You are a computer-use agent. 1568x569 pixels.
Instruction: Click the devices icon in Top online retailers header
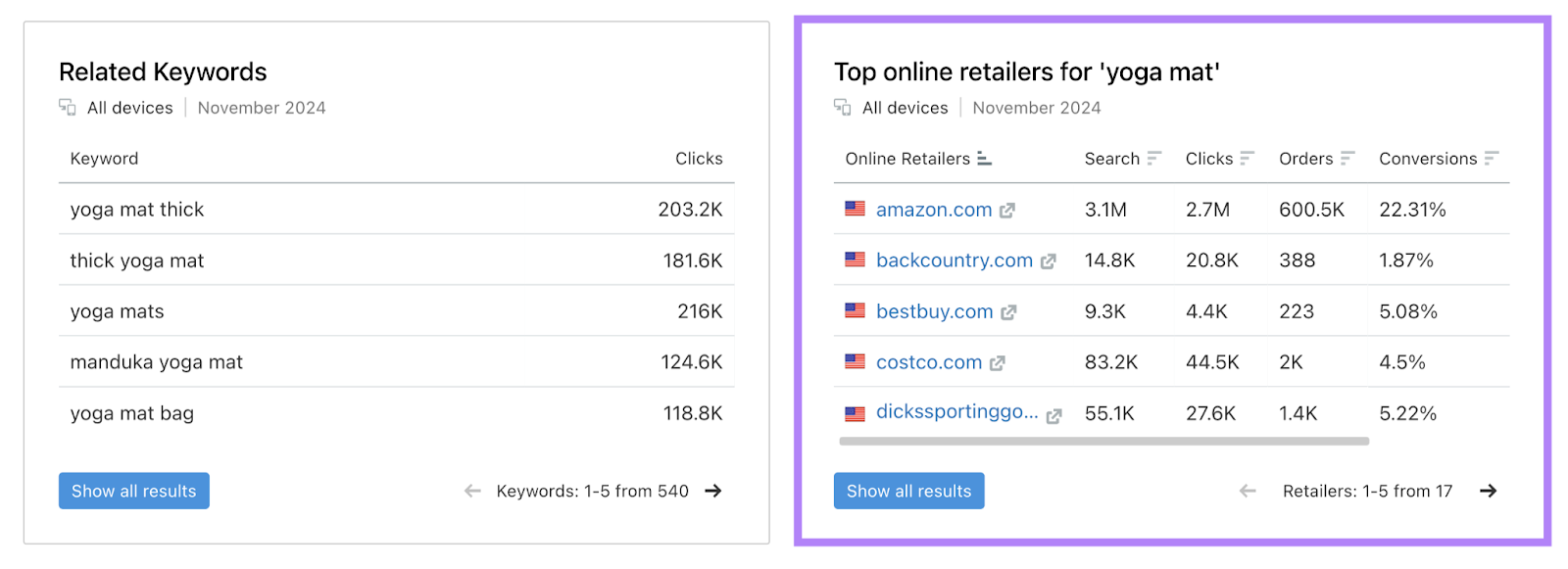point(843,108)
